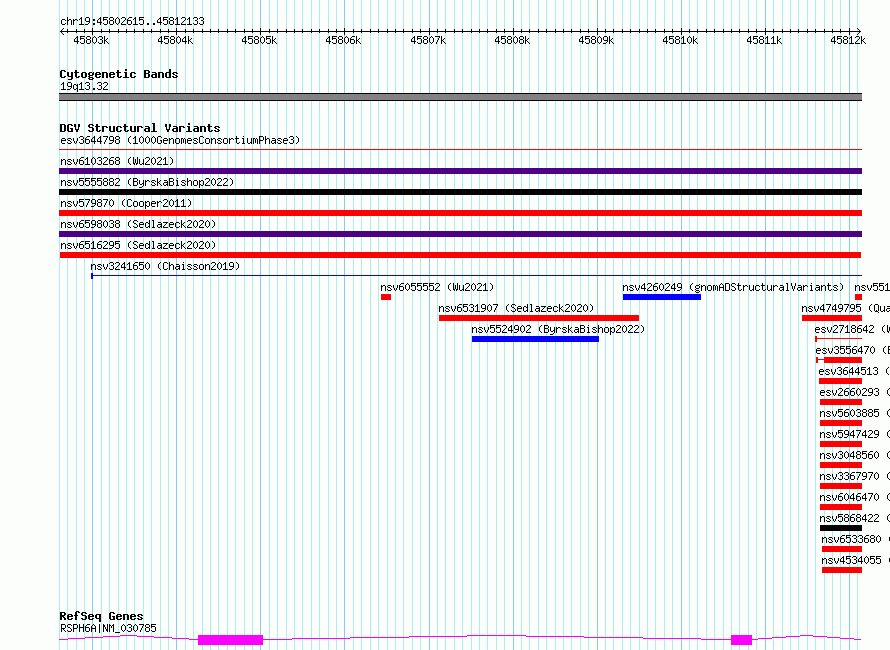Screen dimensions: 890x650
Task: Click the 19q13.32 cytogenetic band bar
Action: (x=460, y=97)
